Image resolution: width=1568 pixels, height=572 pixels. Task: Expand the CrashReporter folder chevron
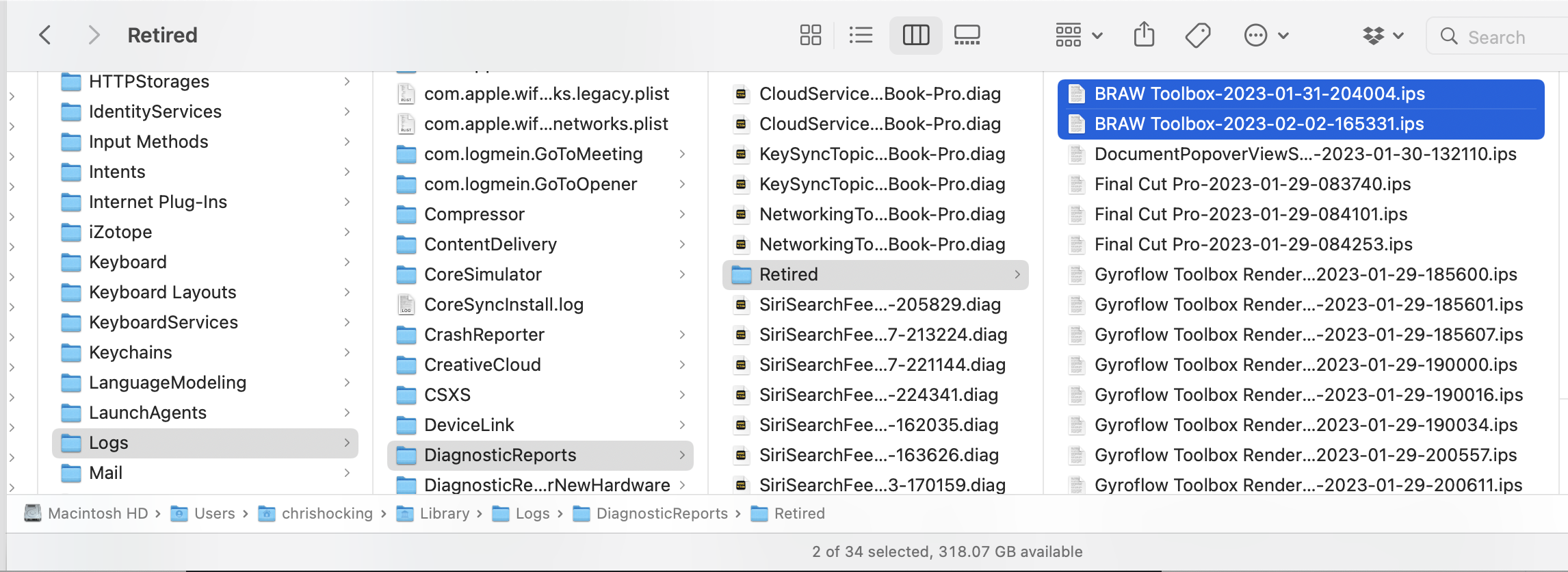(682, 335)
